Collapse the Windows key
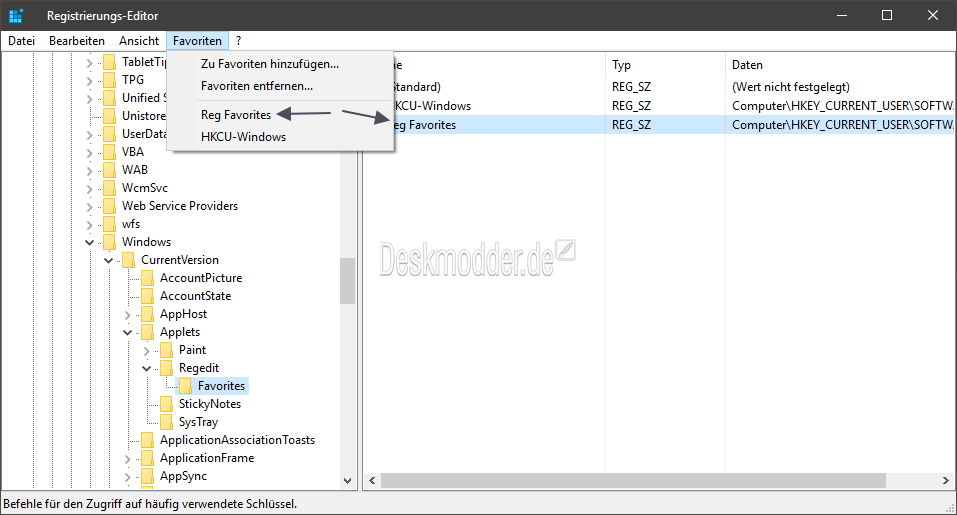The height and width of the screenshot is (515, 957). click(90, 242)
